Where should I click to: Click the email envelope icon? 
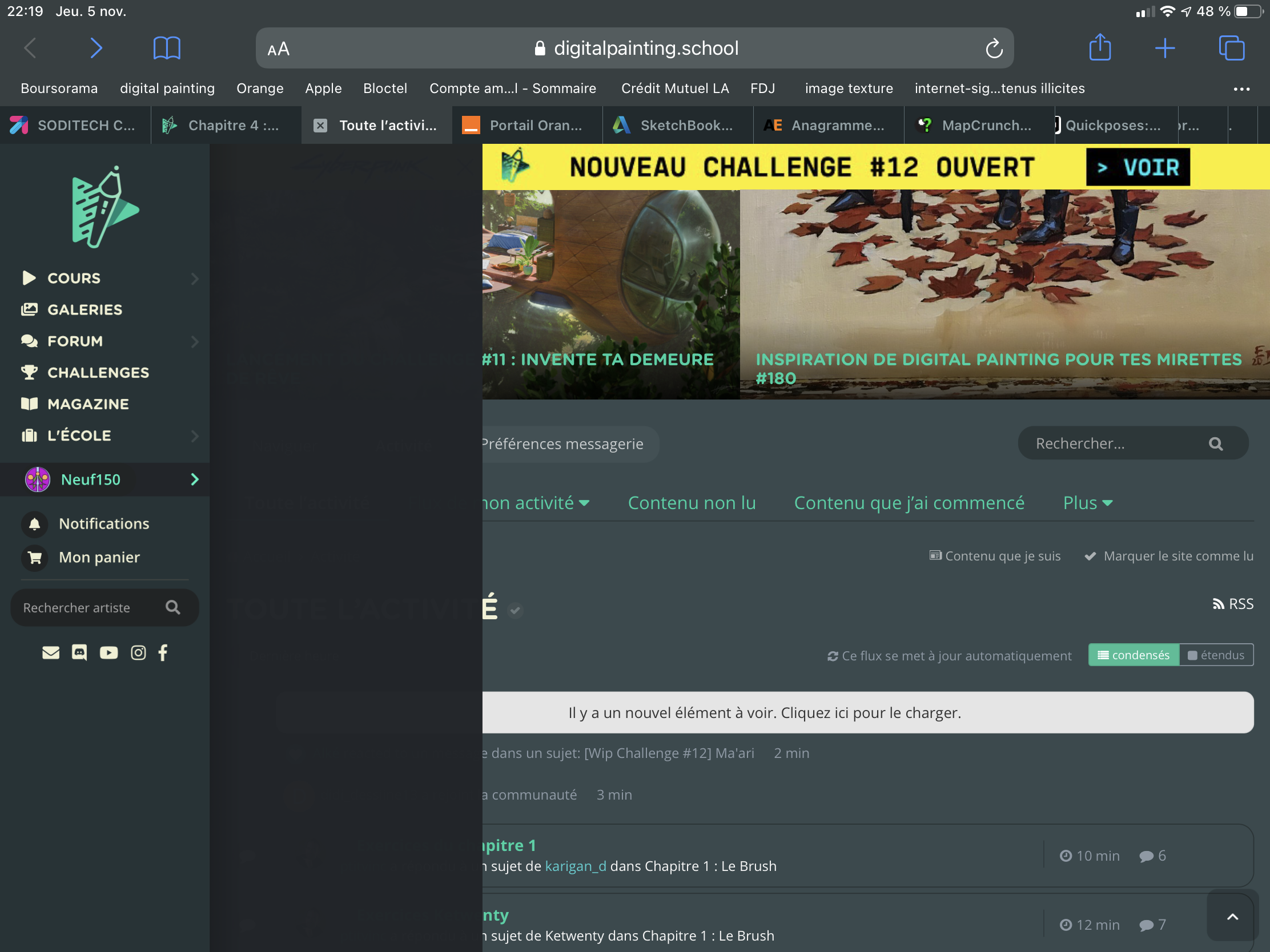pos(50,652)
